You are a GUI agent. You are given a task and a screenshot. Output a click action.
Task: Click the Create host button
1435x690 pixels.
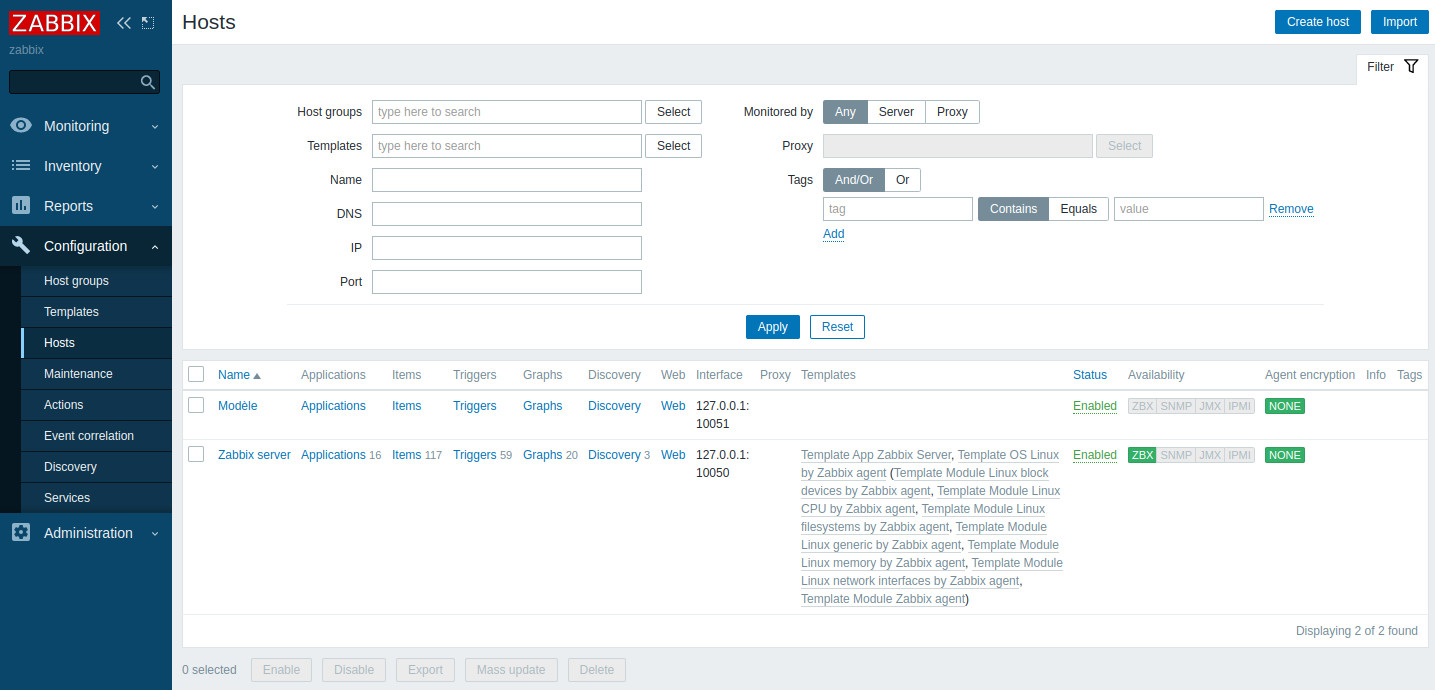click(x=1317, y=21)
